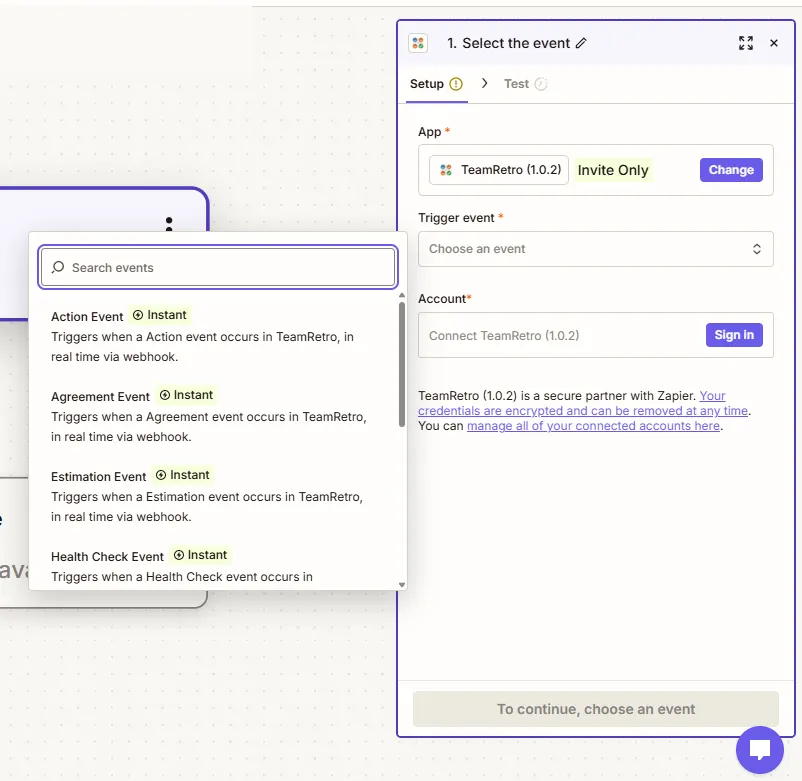
Task: Select the Action Event trigger
Action: [x=212, y=336]
